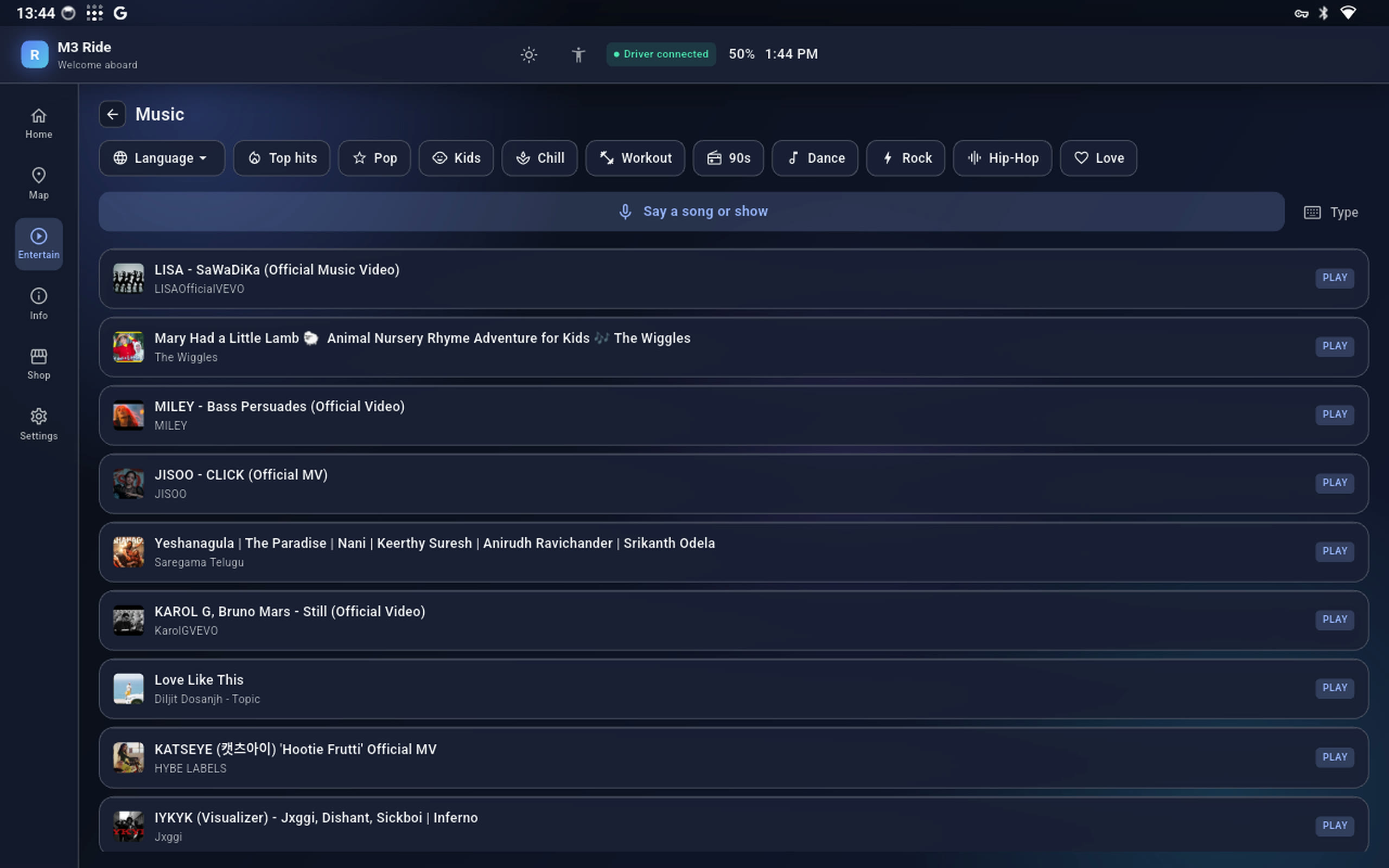Viewport: 1389px width, 868px height.
Task: Play JISOO - CLICK Official MV
Action: click(x=1335, y=483)
